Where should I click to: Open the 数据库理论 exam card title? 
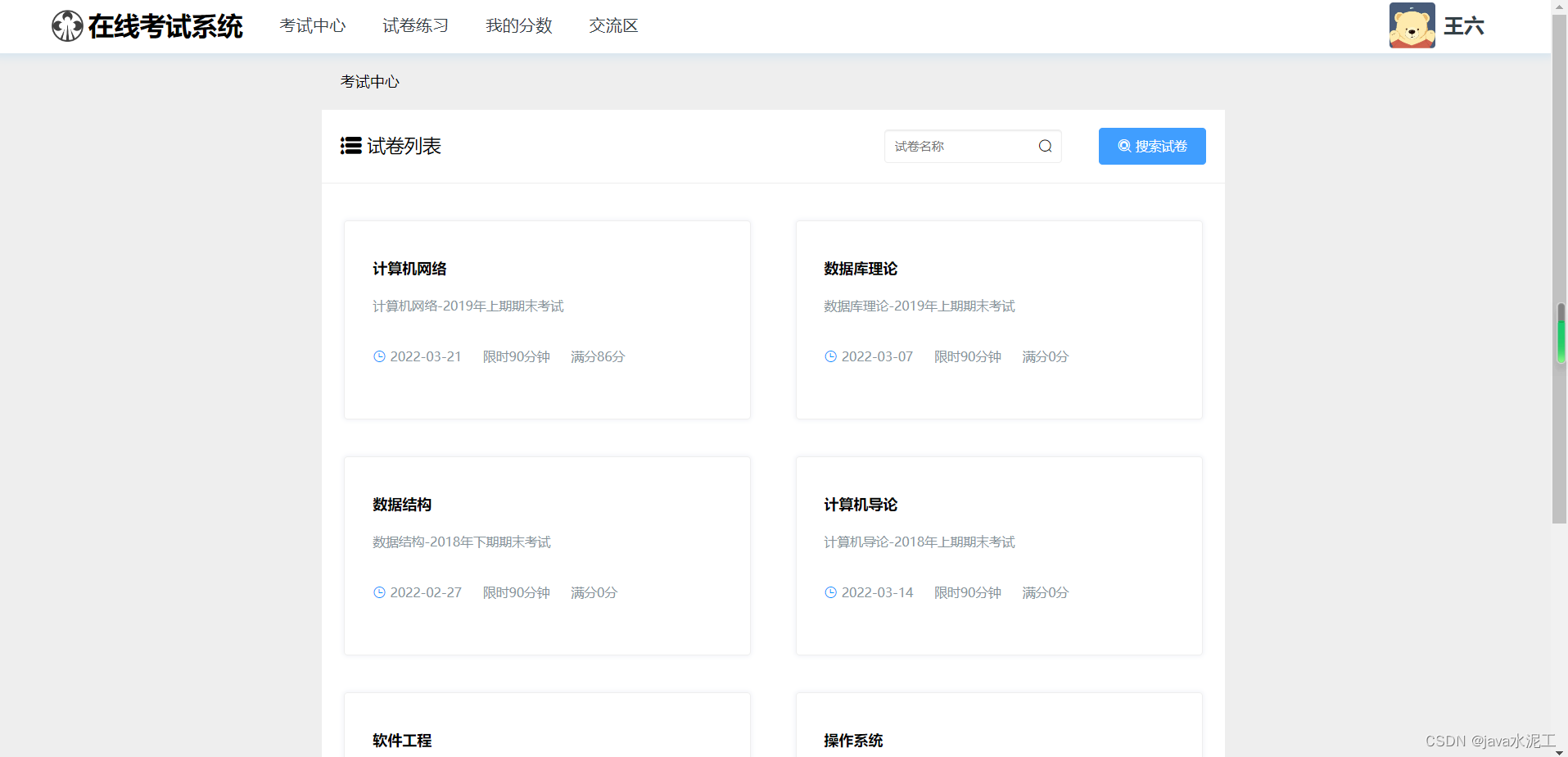(861, 269)
